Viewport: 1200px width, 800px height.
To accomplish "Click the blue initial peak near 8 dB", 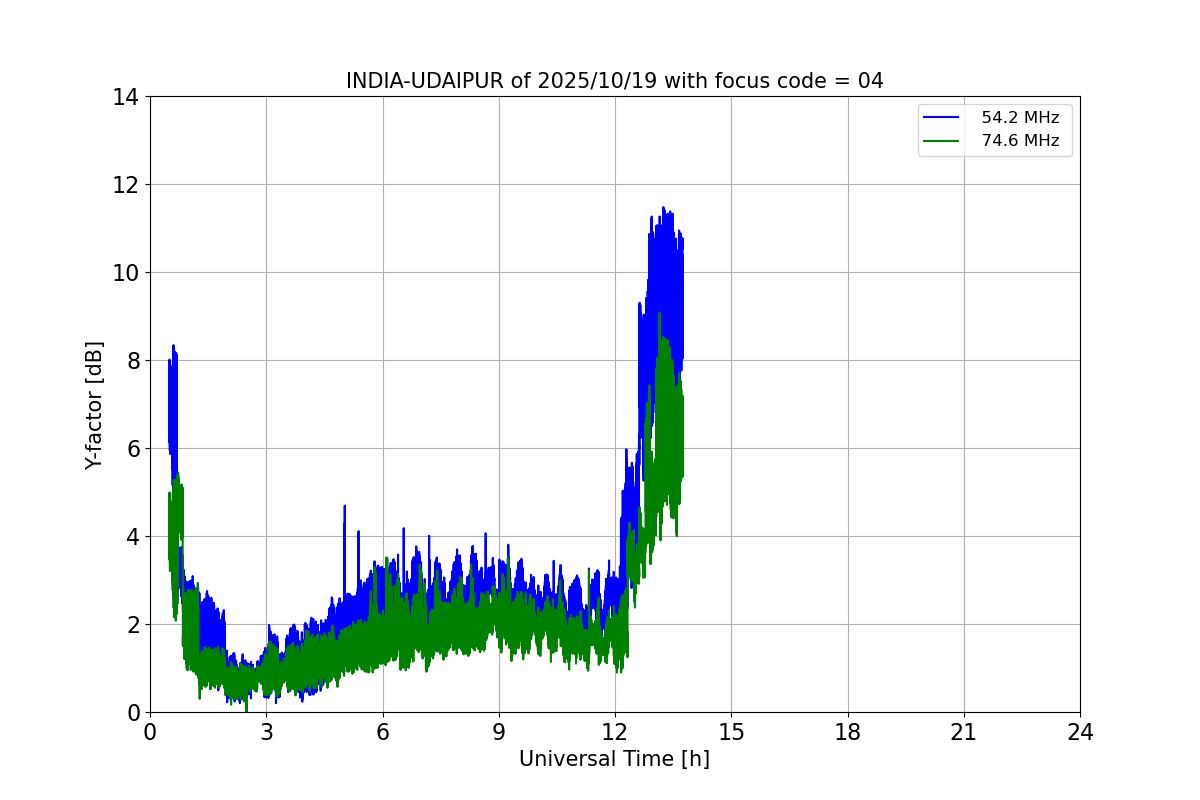I will point(173,347).
